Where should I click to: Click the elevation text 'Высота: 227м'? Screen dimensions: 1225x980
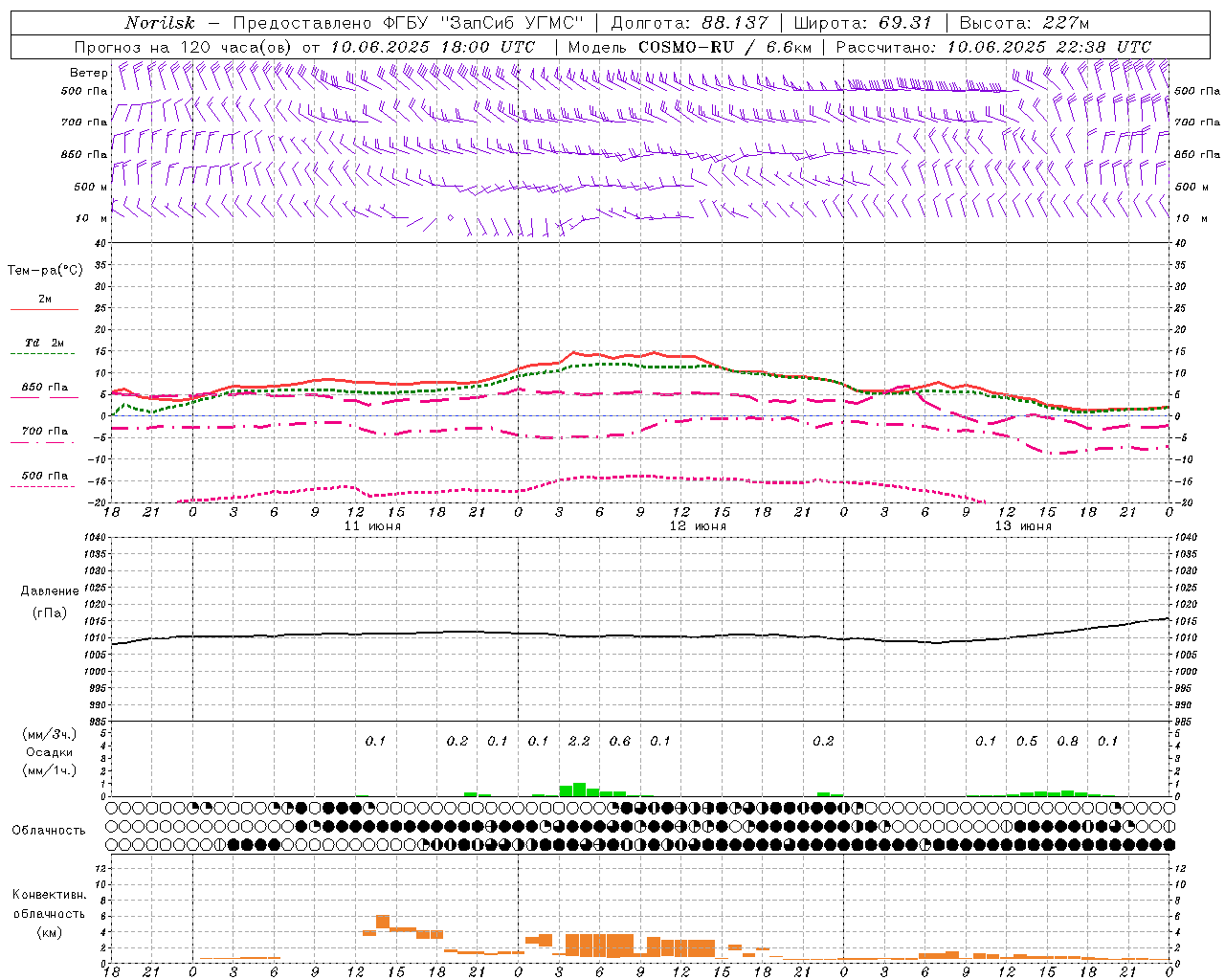pyautogui.click(x=1024, y=23)
